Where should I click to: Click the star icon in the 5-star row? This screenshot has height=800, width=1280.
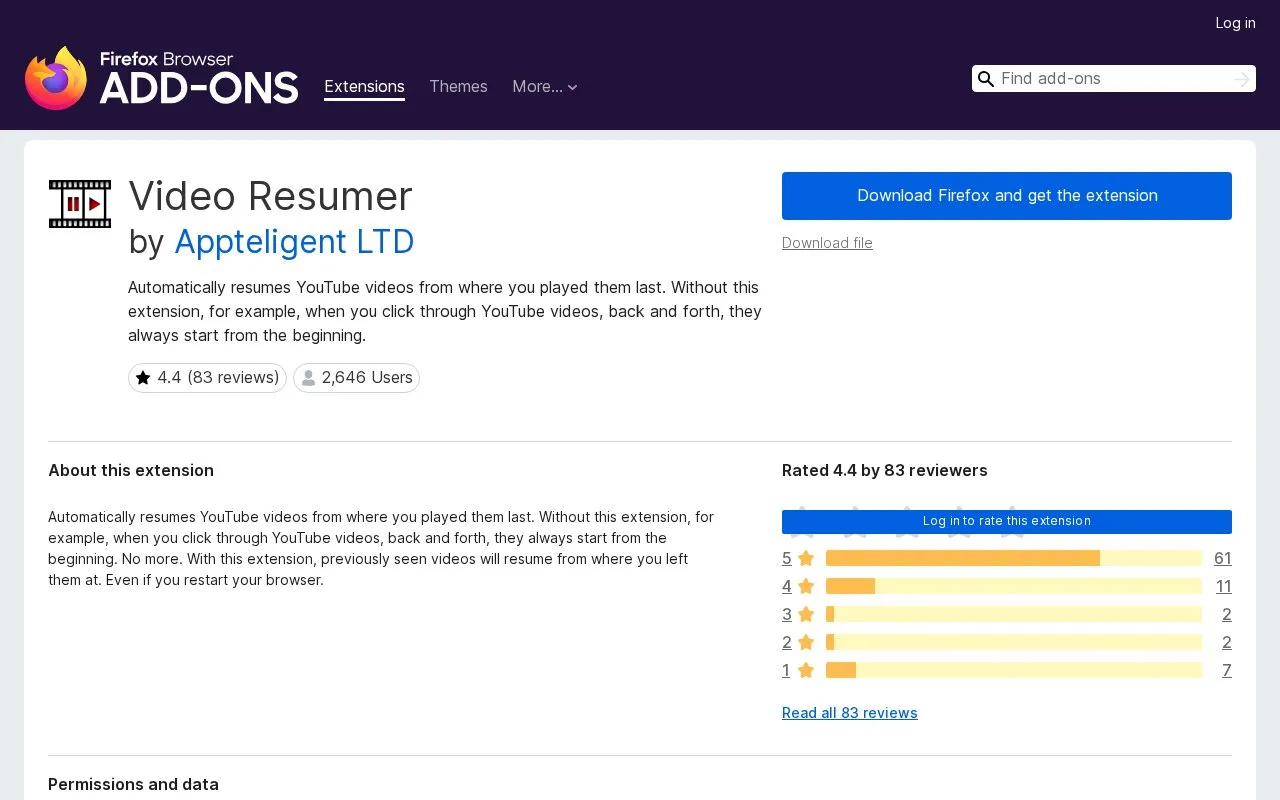[x=806, y=558]
